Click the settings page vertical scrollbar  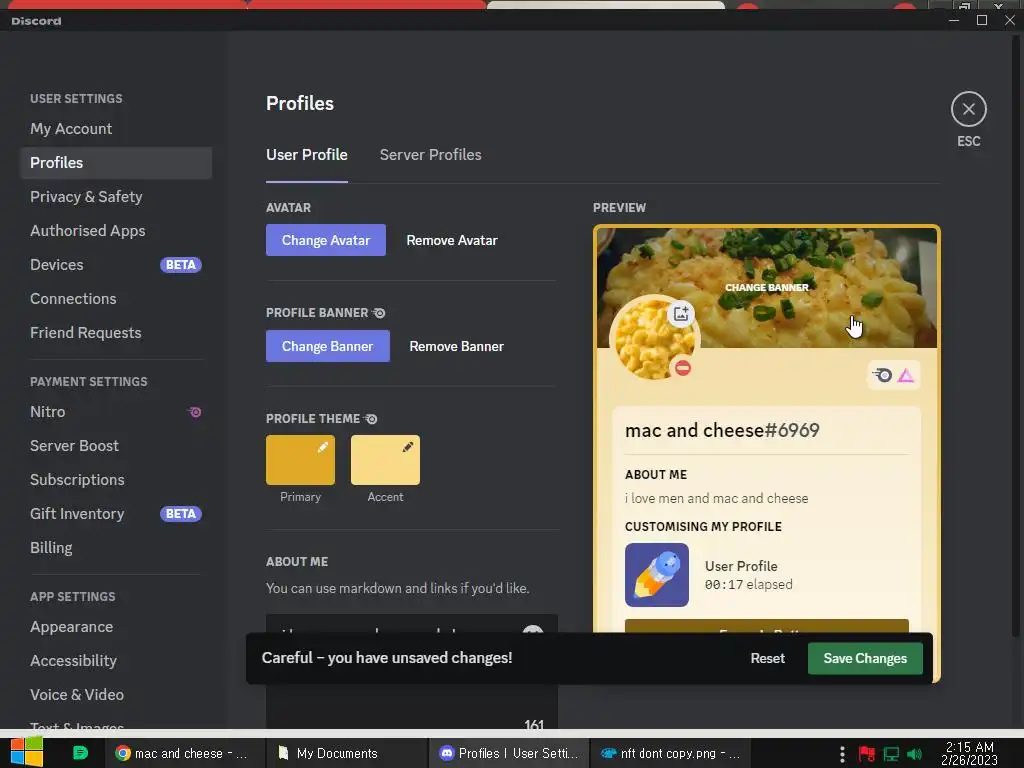point(1016,336)
